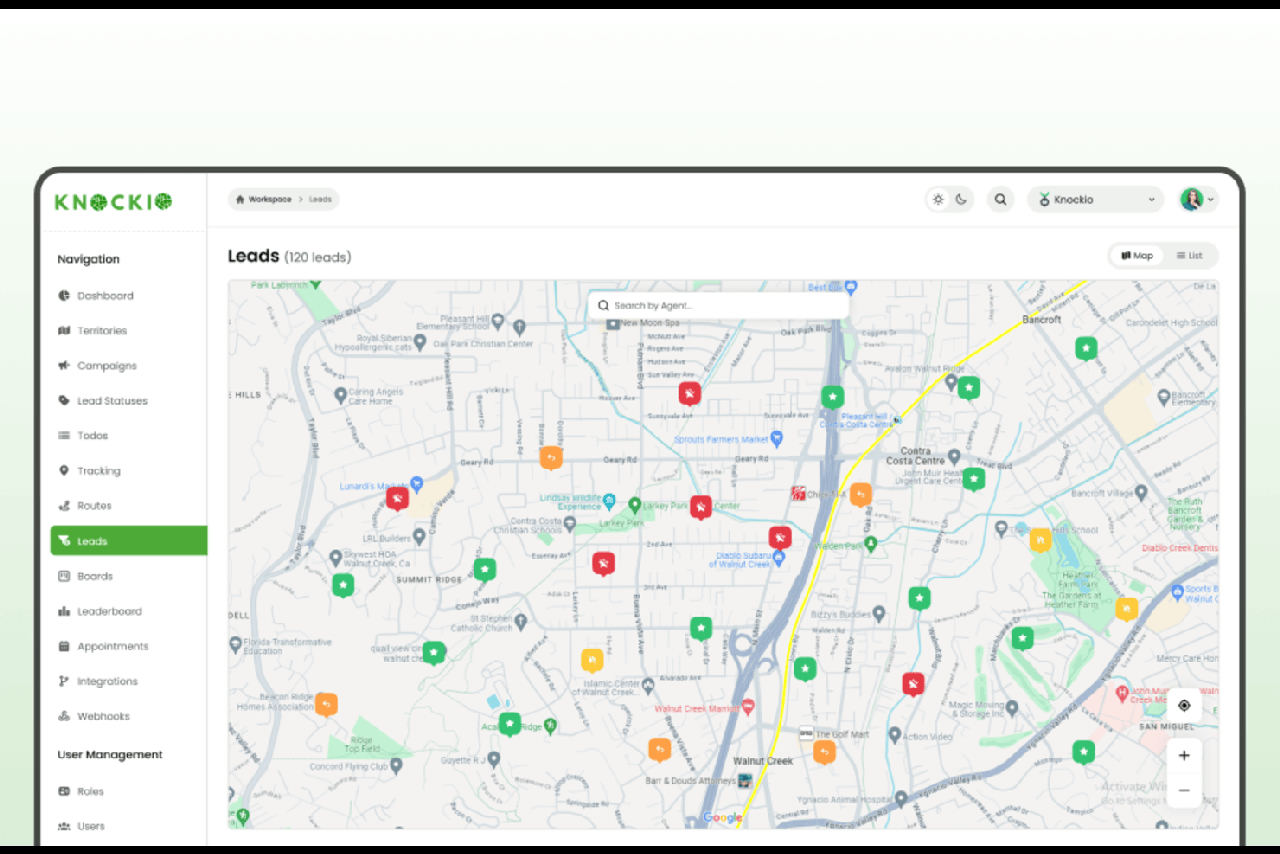This screenshot has height=854, width=1280.
Task: Select Leads in navigation
Action: click(x=129, y=541)
